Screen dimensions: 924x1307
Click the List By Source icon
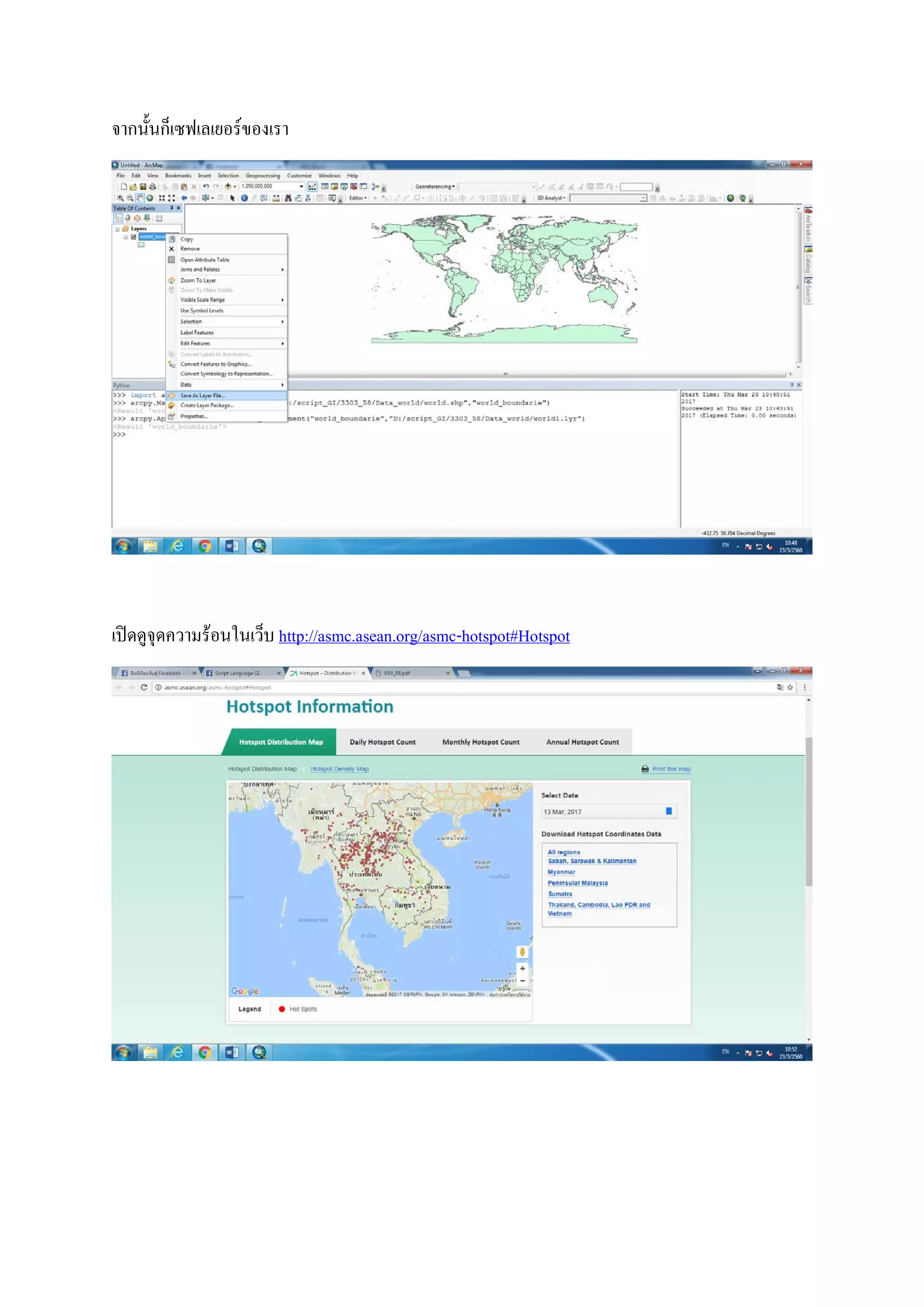coord(127,218)
